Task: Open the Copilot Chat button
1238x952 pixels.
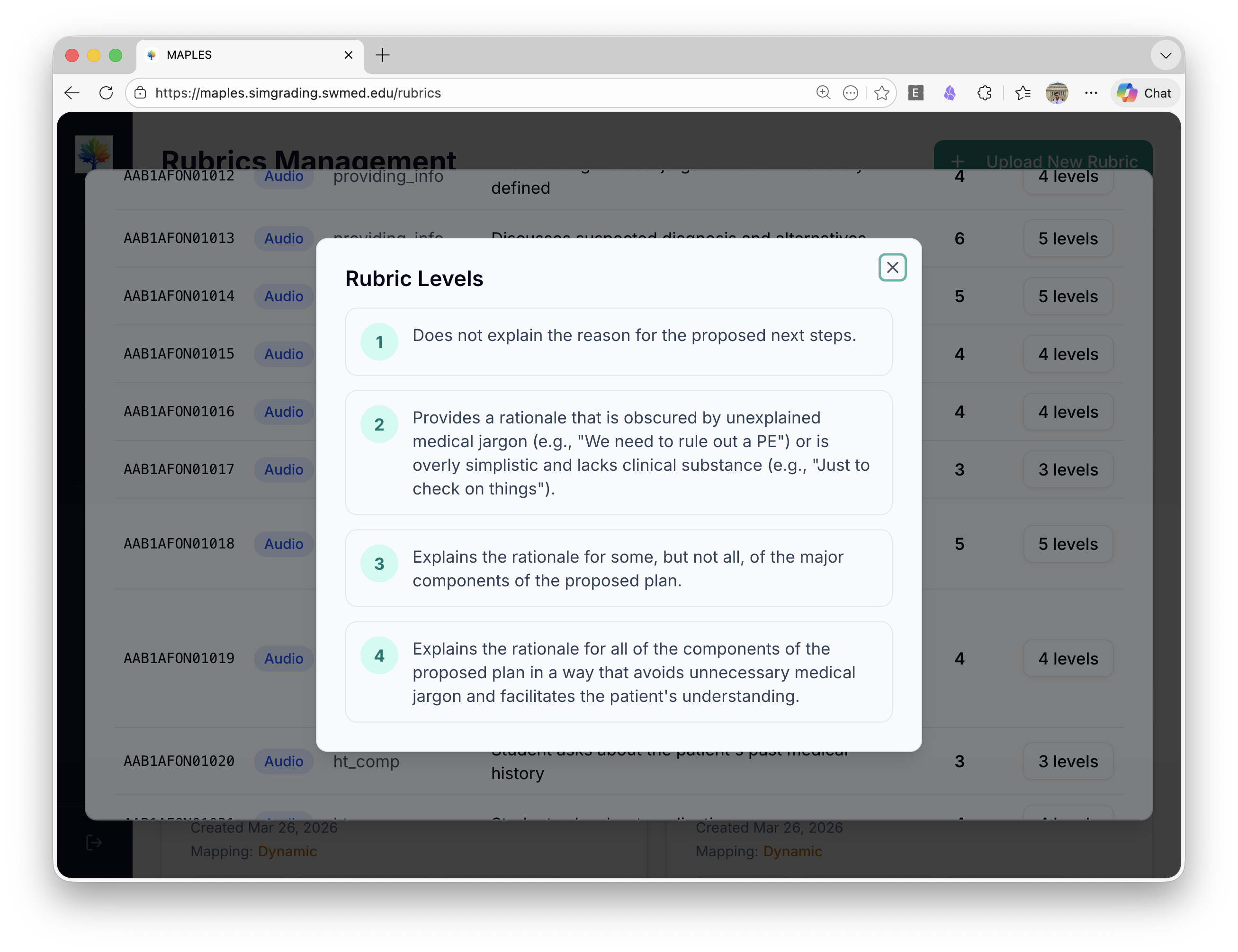Action: (x=1145, y=93)
